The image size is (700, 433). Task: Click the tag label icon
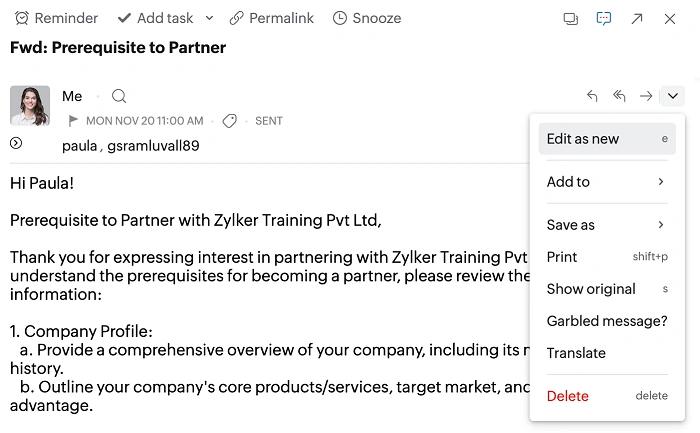(230, 121)
